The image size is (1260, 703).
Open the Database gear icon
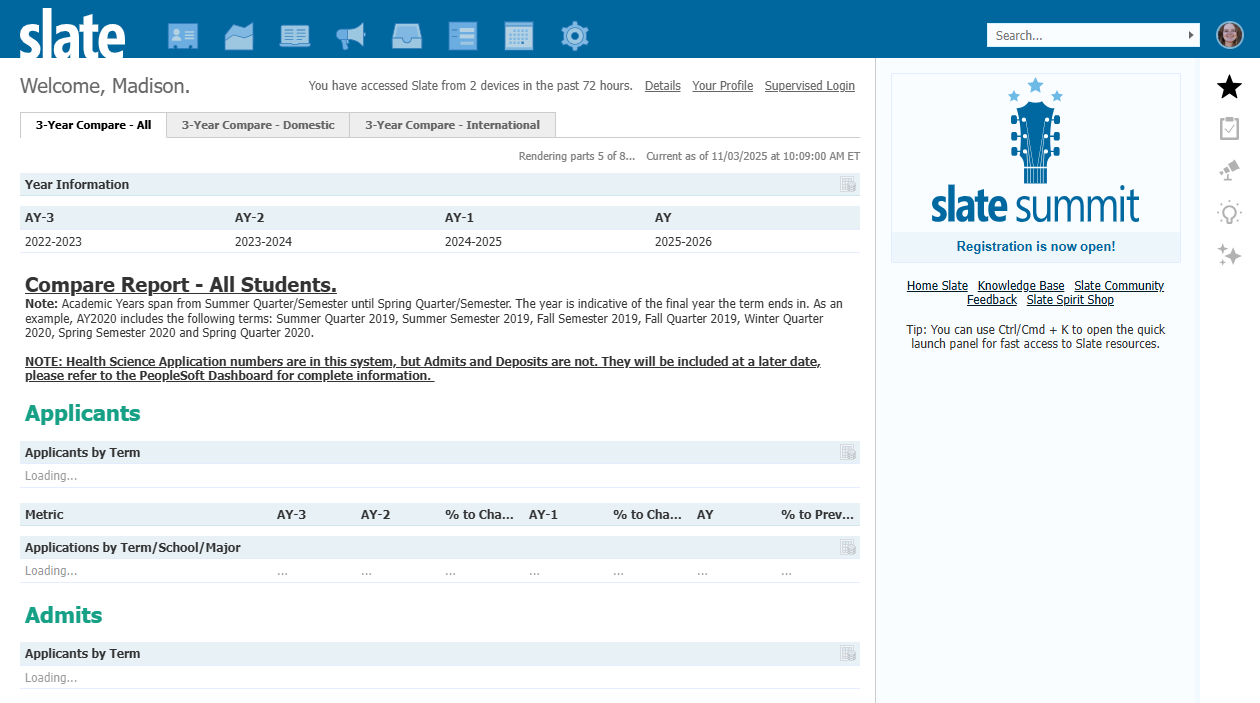point(575,37)
